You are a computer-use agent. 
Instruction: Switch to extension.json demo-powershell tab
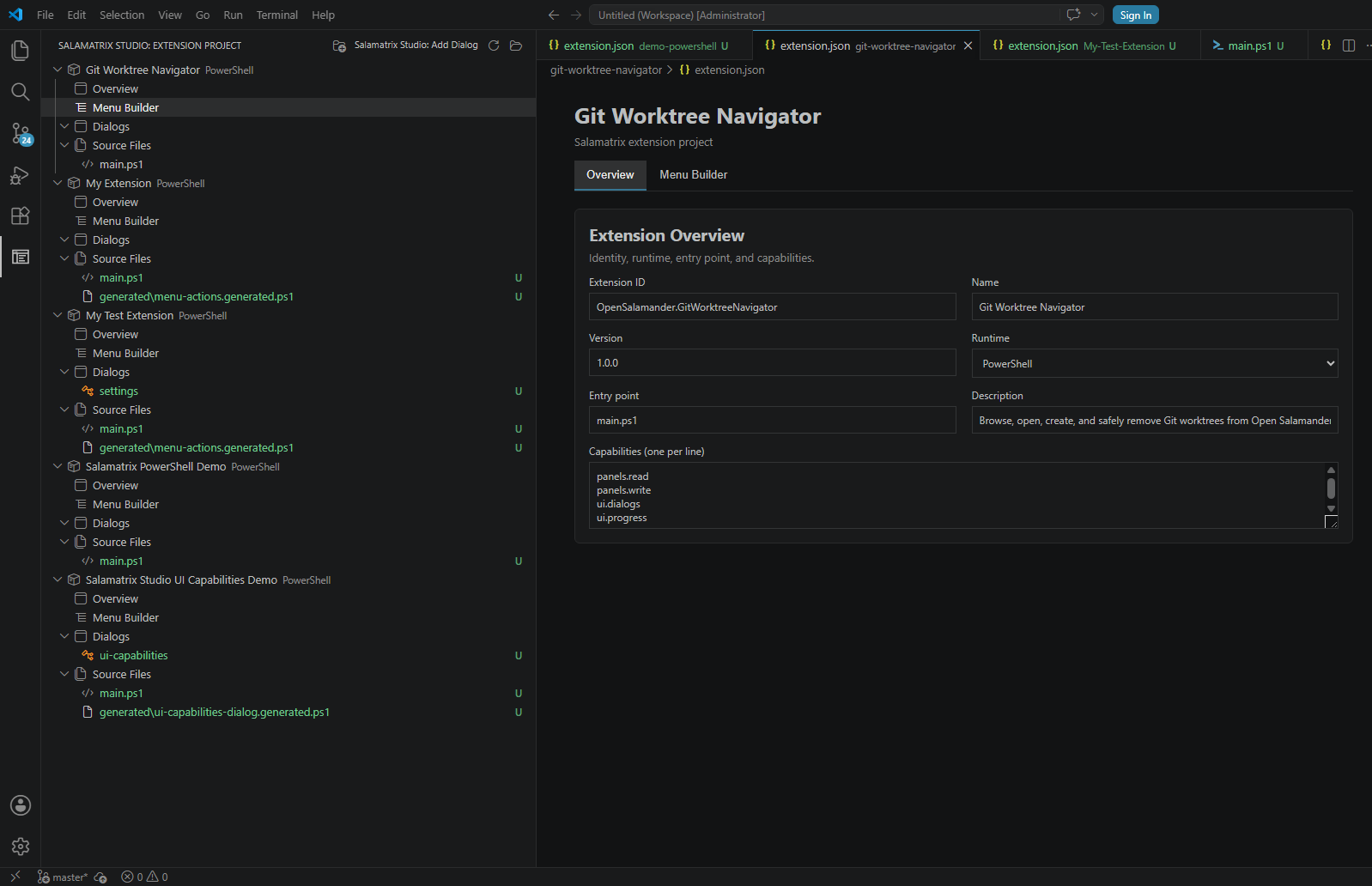(x=644, y=46)
